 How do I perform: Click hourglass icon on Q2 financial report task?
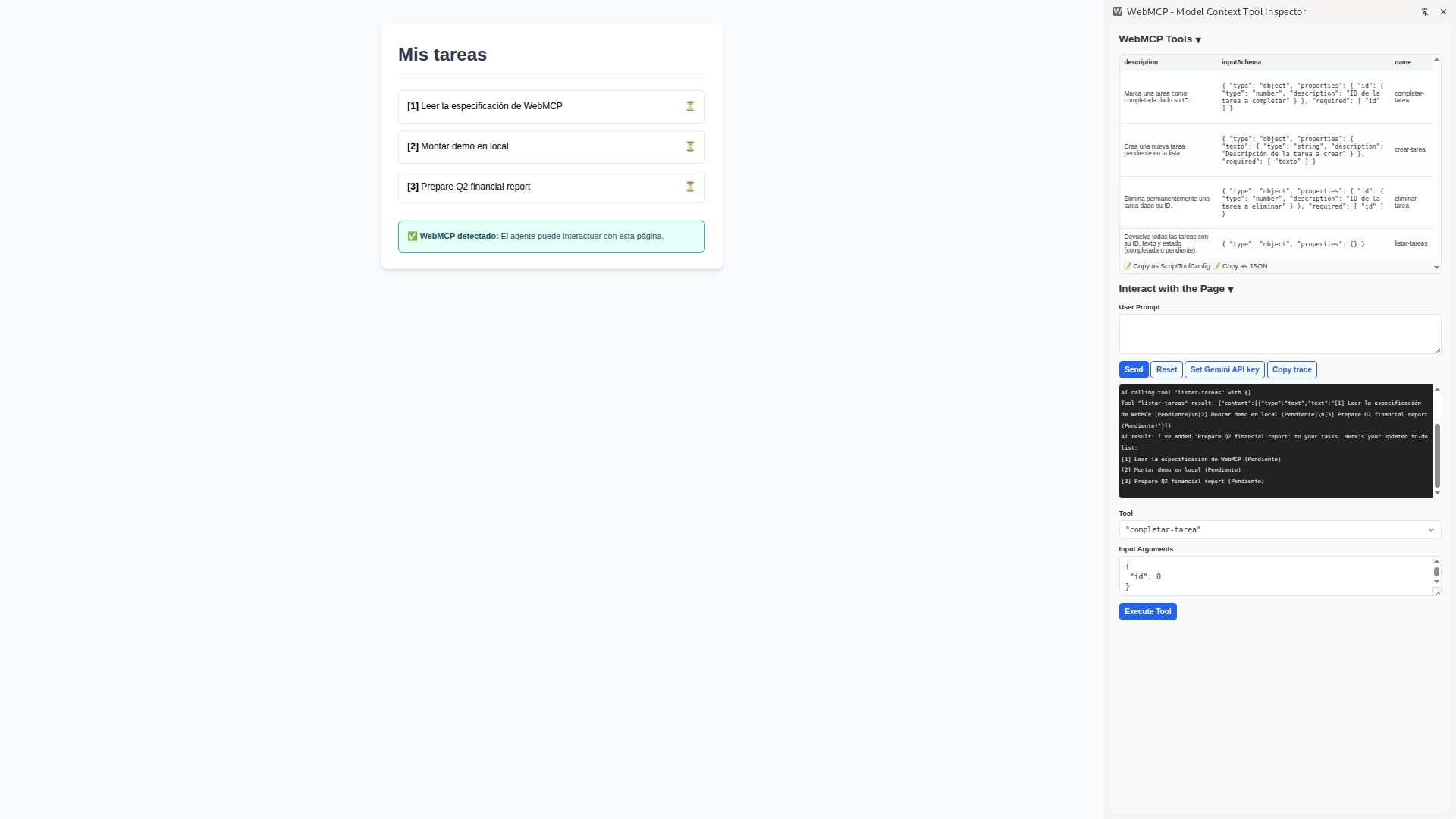tap(690, 187)
